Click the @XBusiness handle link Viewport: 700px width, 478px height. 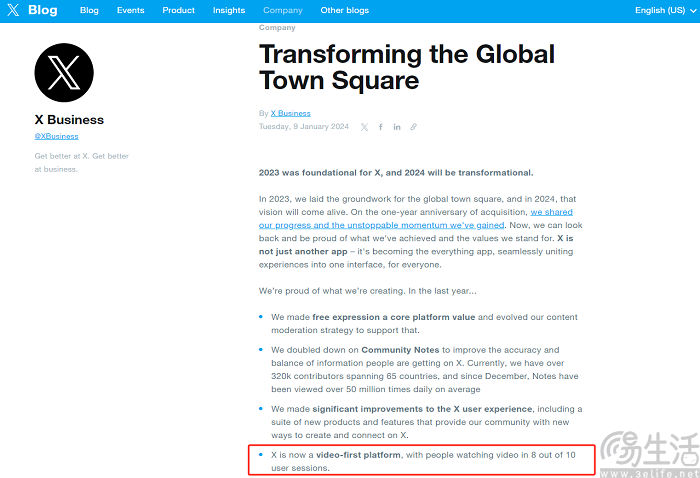tap(56, 136)
